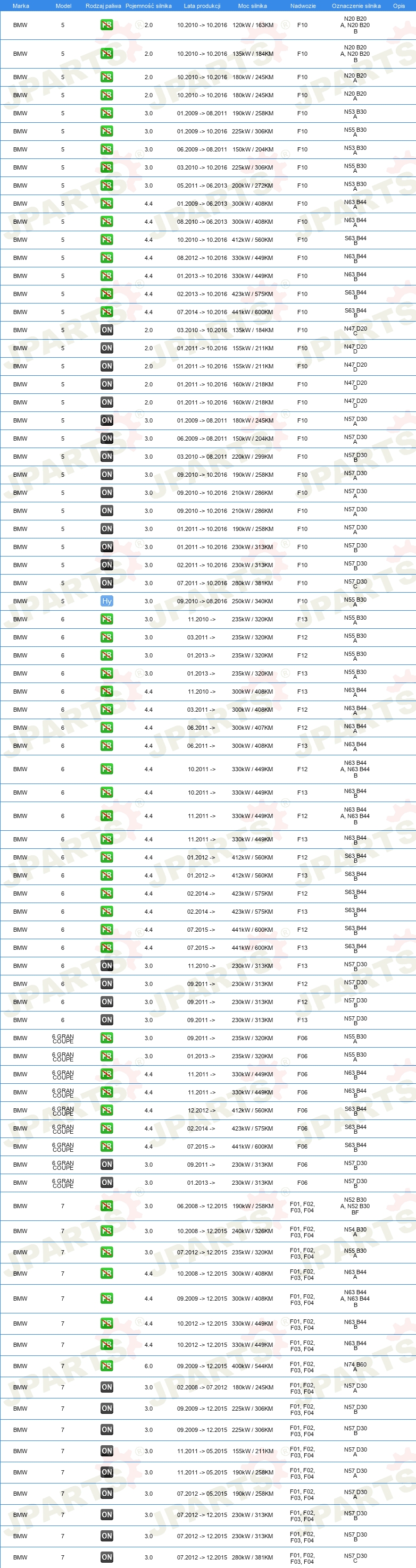The image size is (416, 1568).
Task: Select the Lata produkcji column header
Action: tap(202, 5)
